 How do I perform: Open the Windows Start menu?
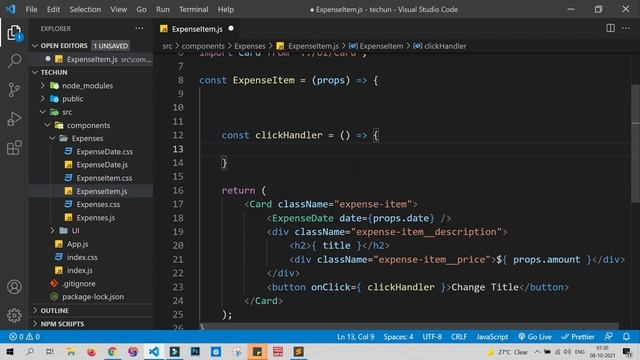pos(10,351)
